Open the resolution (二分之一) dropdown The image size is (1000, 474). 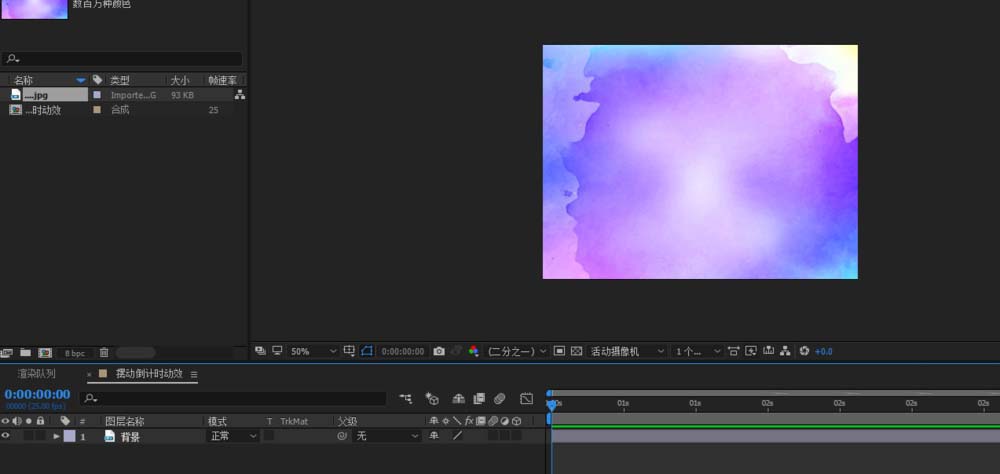click(517, 352)
